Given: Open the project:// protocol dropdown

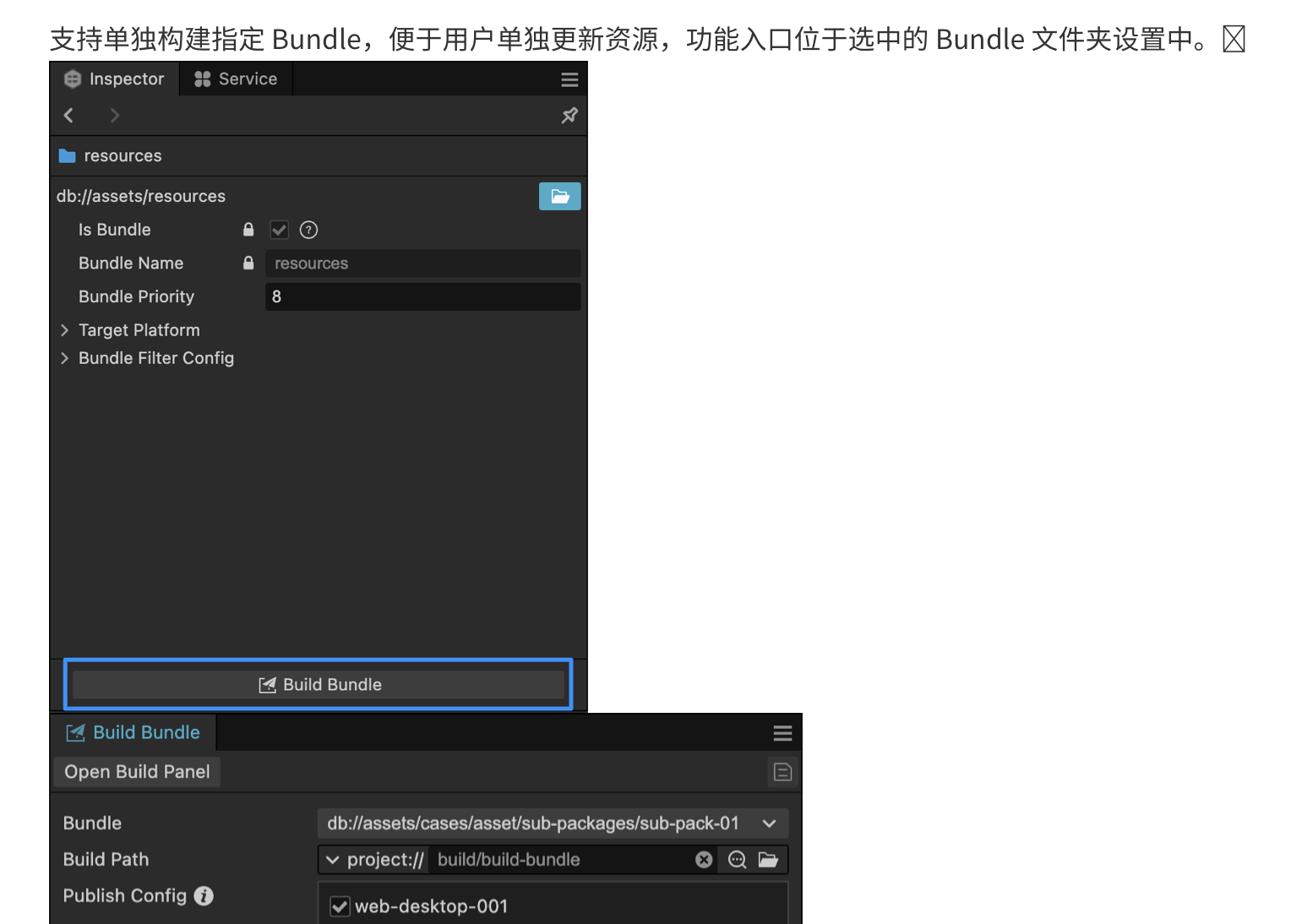Looking at the screenshot, I should pyautogui.click(x=373, y=860).
